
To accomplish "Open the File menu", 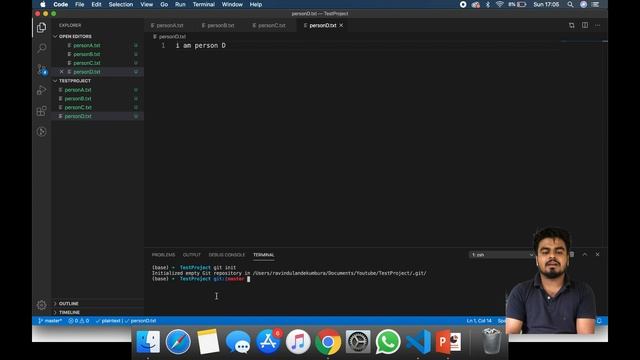I will coord(80,4).
